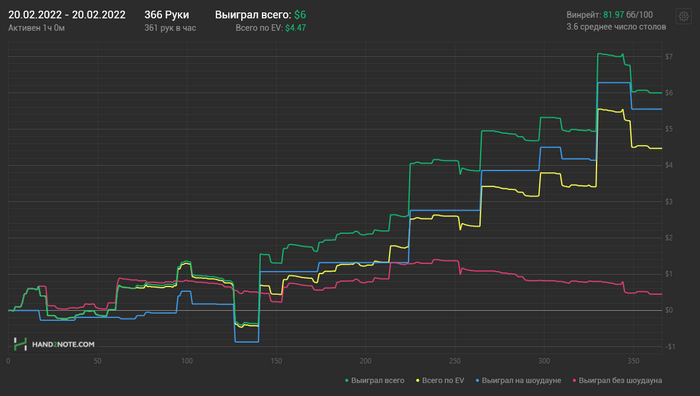
Task: Click the Активен 1ч 0м text
Action: pyautogui.click(x=37, y=28)
